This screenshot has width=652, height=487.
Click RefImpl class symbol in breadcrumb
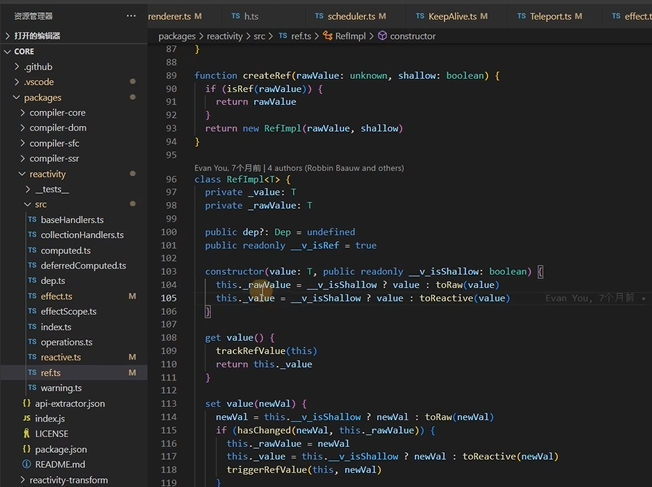pyautogui.click(x=345, y=36)
